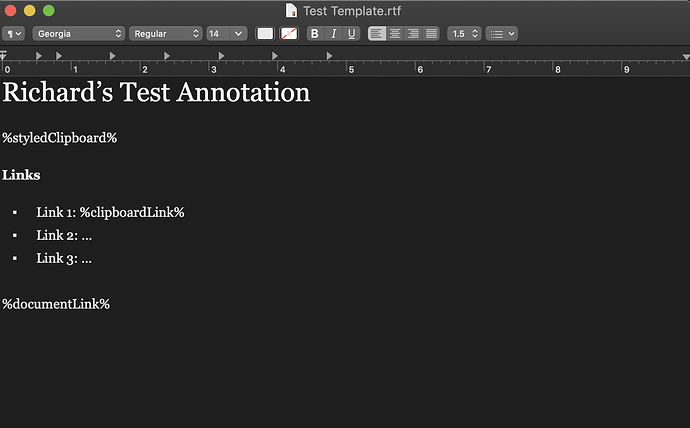Click the bold Links heading
Viewport: 690px width, 428px height.
(x=21, y=175)
